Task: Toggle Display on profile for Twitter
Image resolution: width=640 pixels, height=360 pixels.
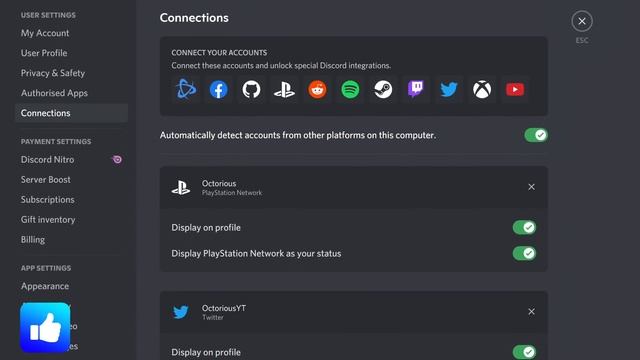Action: pyautogui.click(x=524, y=352)
